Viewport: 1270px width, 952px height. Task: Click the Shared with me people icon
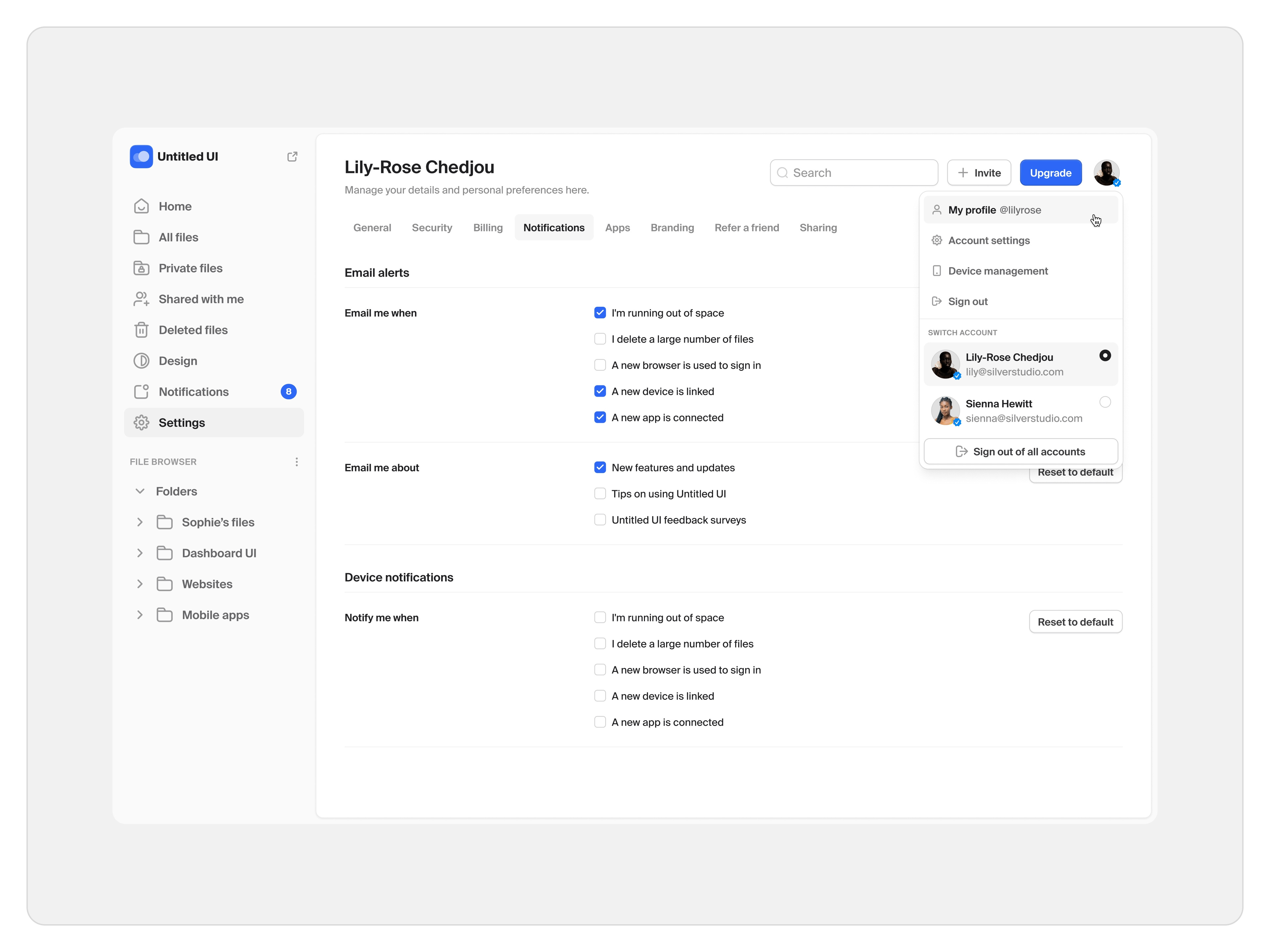[141, 299]
